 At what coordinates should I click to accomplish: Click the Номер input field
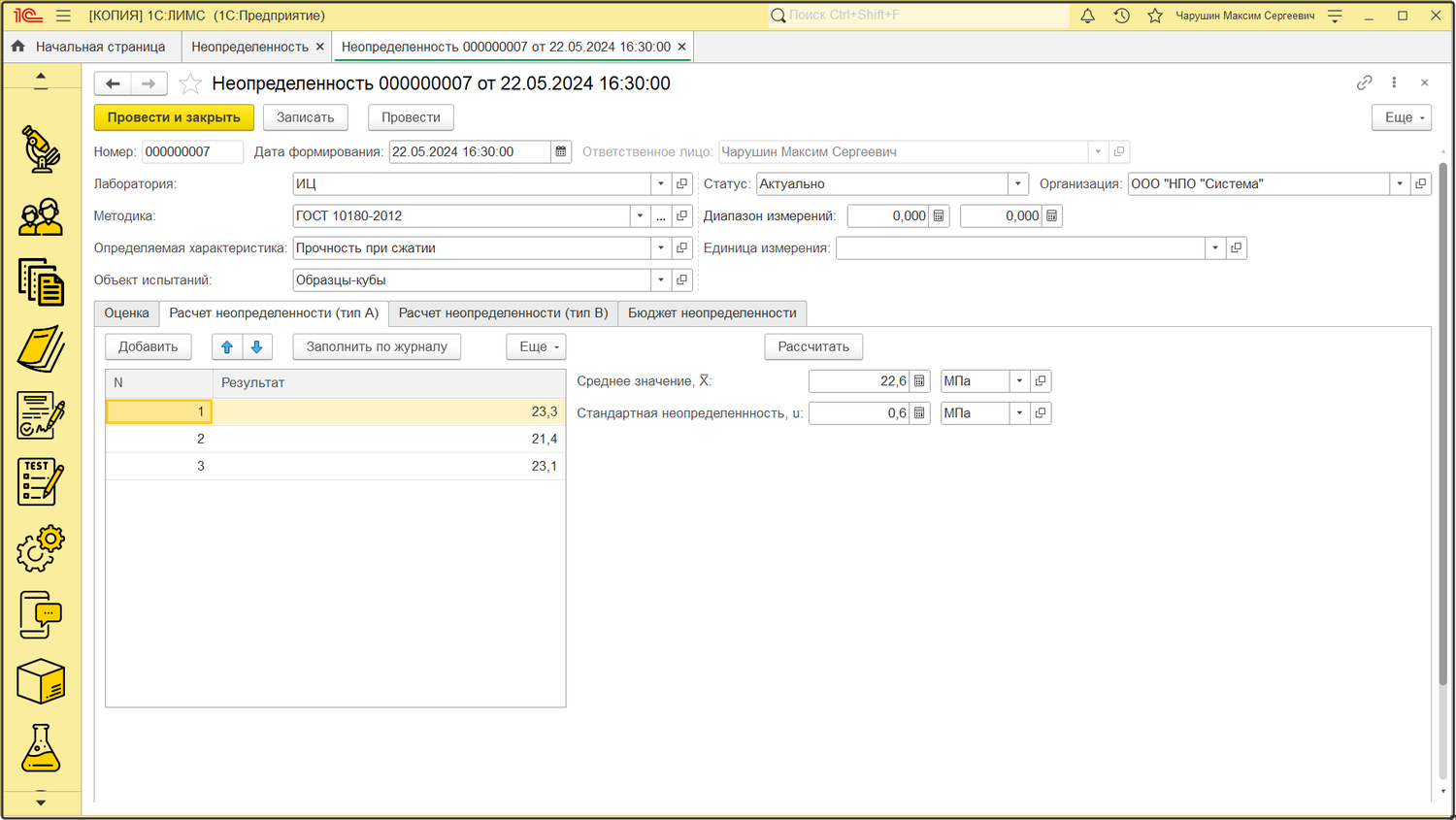pyautogui.click(x=191, y=151)
